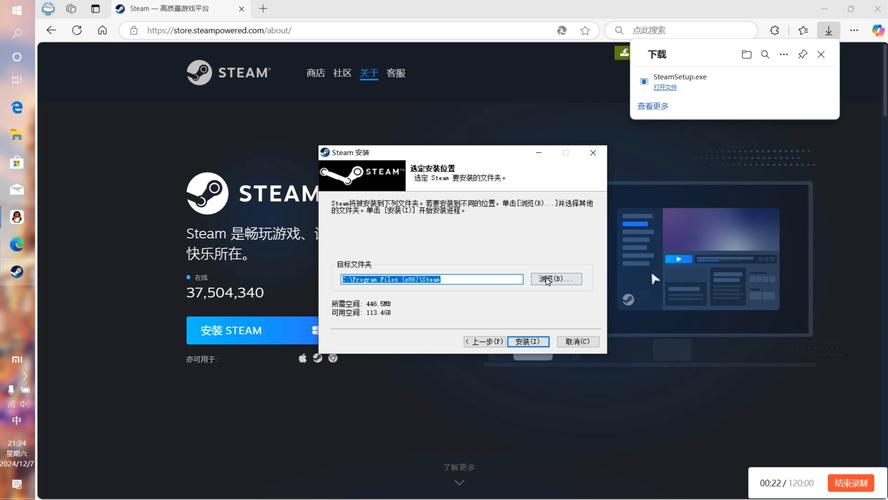The image size is (888, 500).
Task: Open the 商店 store menu
Action: click(x=315, y=73)
